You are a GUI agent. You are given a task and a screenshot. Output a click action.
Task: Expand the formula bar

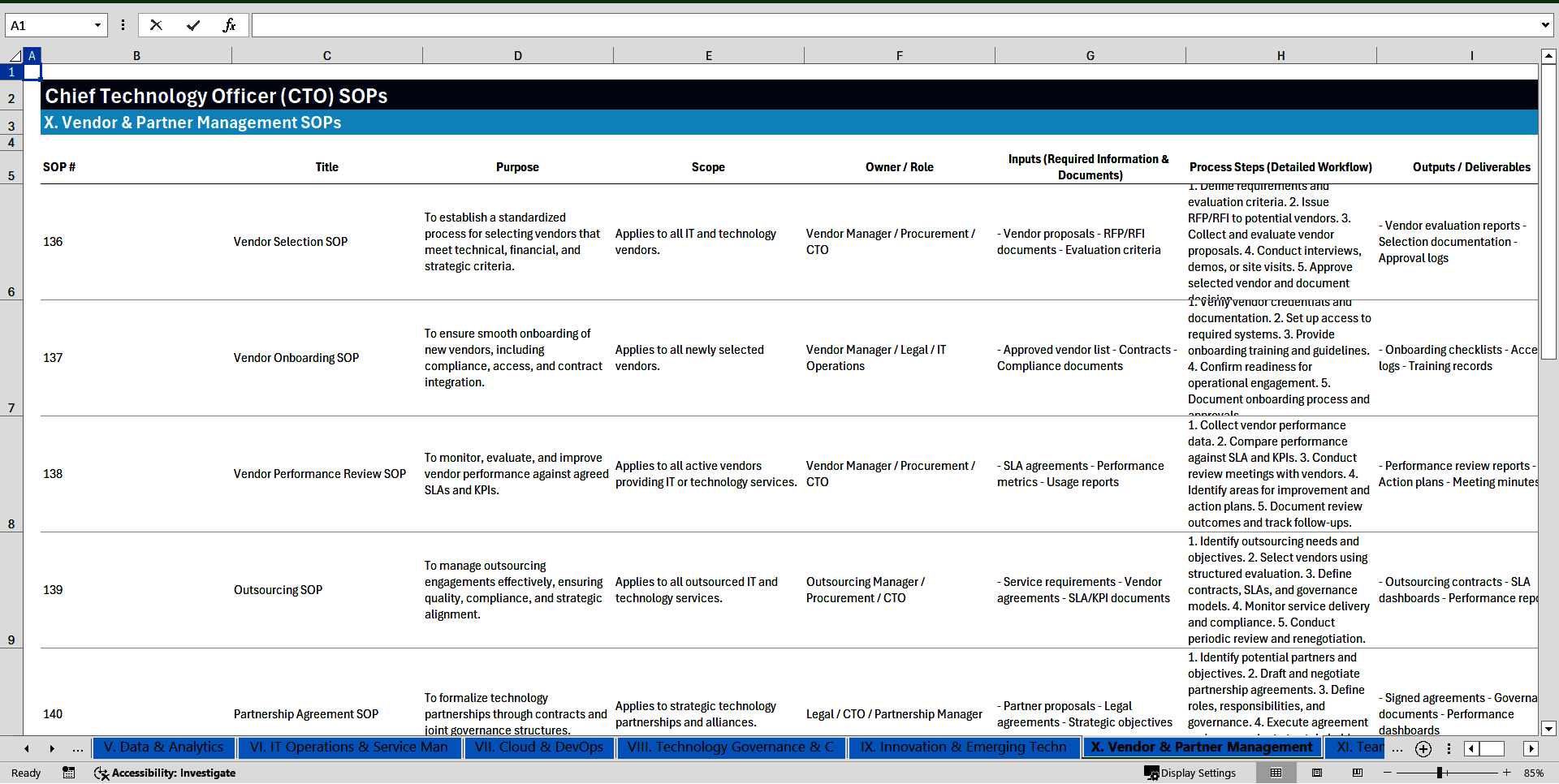click(x=1544, y=25)
